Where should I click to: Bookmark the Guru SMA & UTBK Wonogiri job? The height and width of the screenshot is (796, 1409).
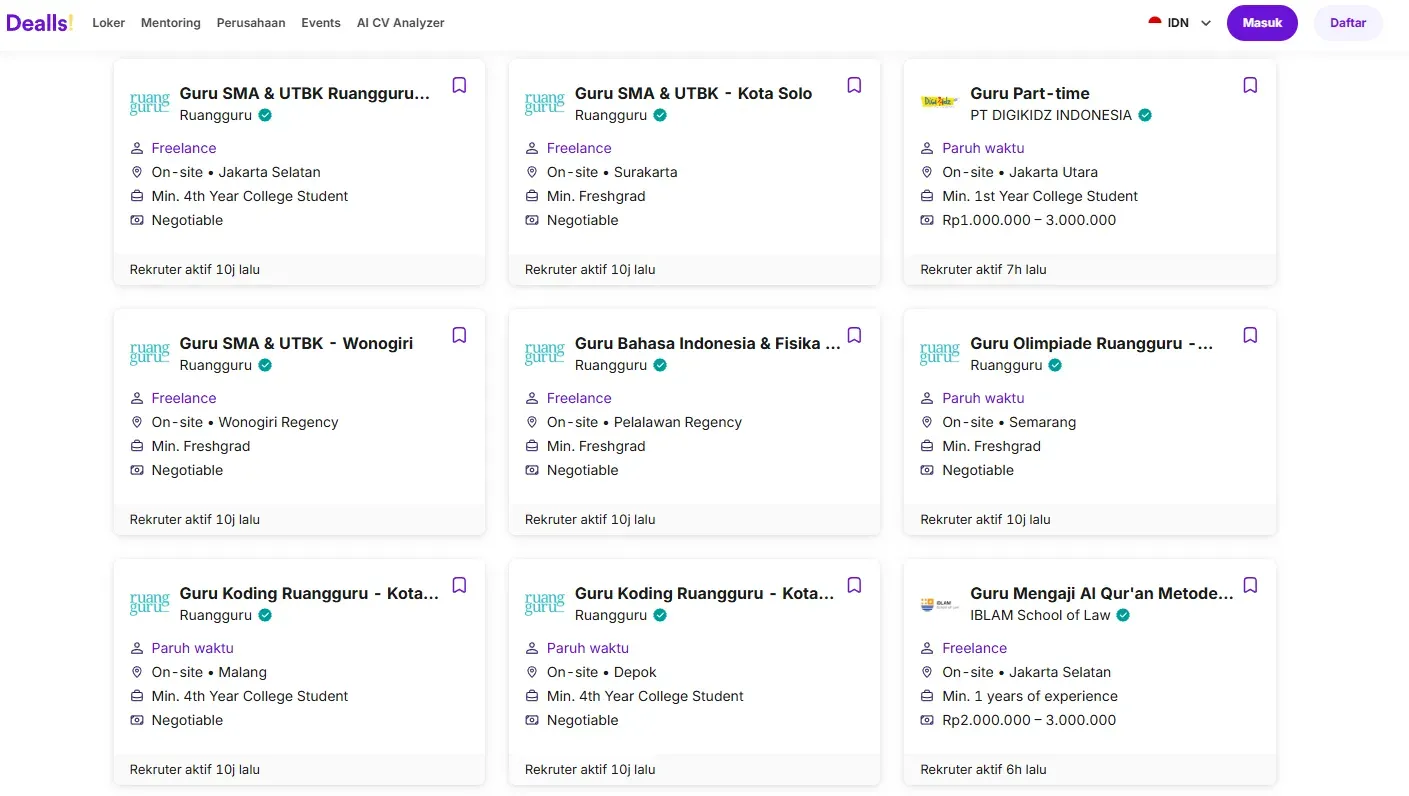pyautogui.click(x=459, y=335)
